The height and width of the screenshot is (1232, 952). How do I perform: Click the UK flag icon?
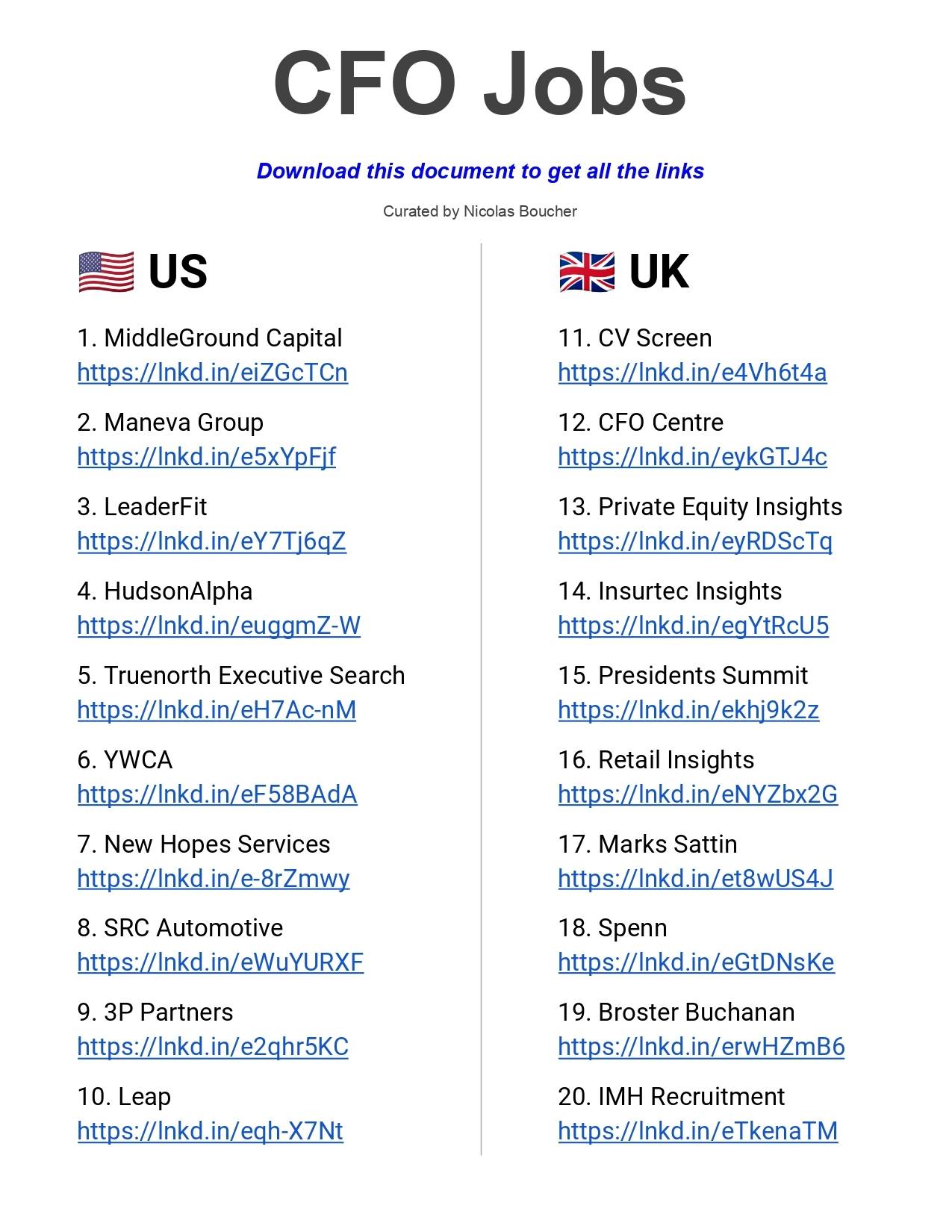(587, 272)
